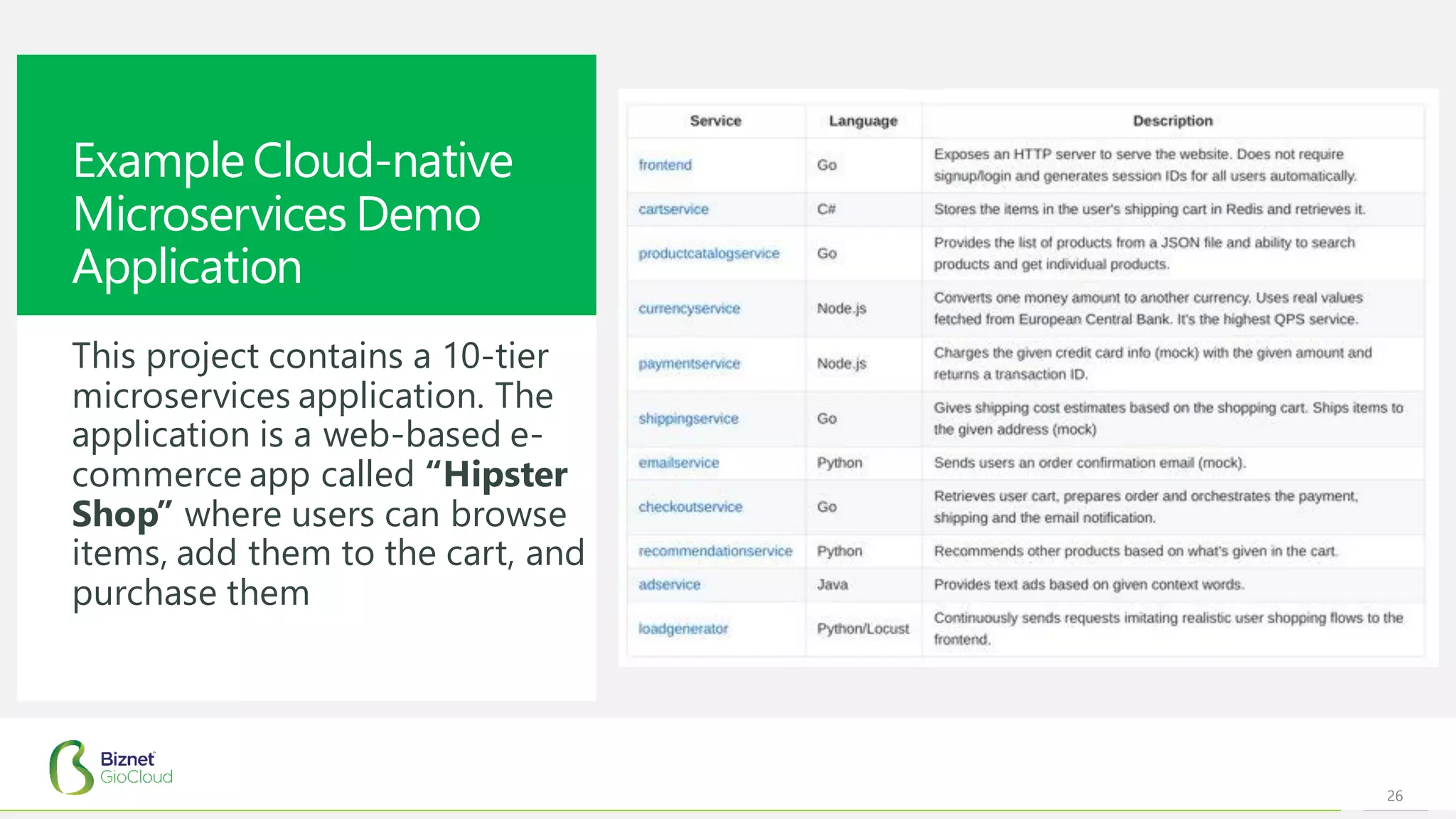This screenshot has width=1456, height=819.
Task: Click description 'Continuously sends requests imitating realistic user'
Action: [1168, 628]
